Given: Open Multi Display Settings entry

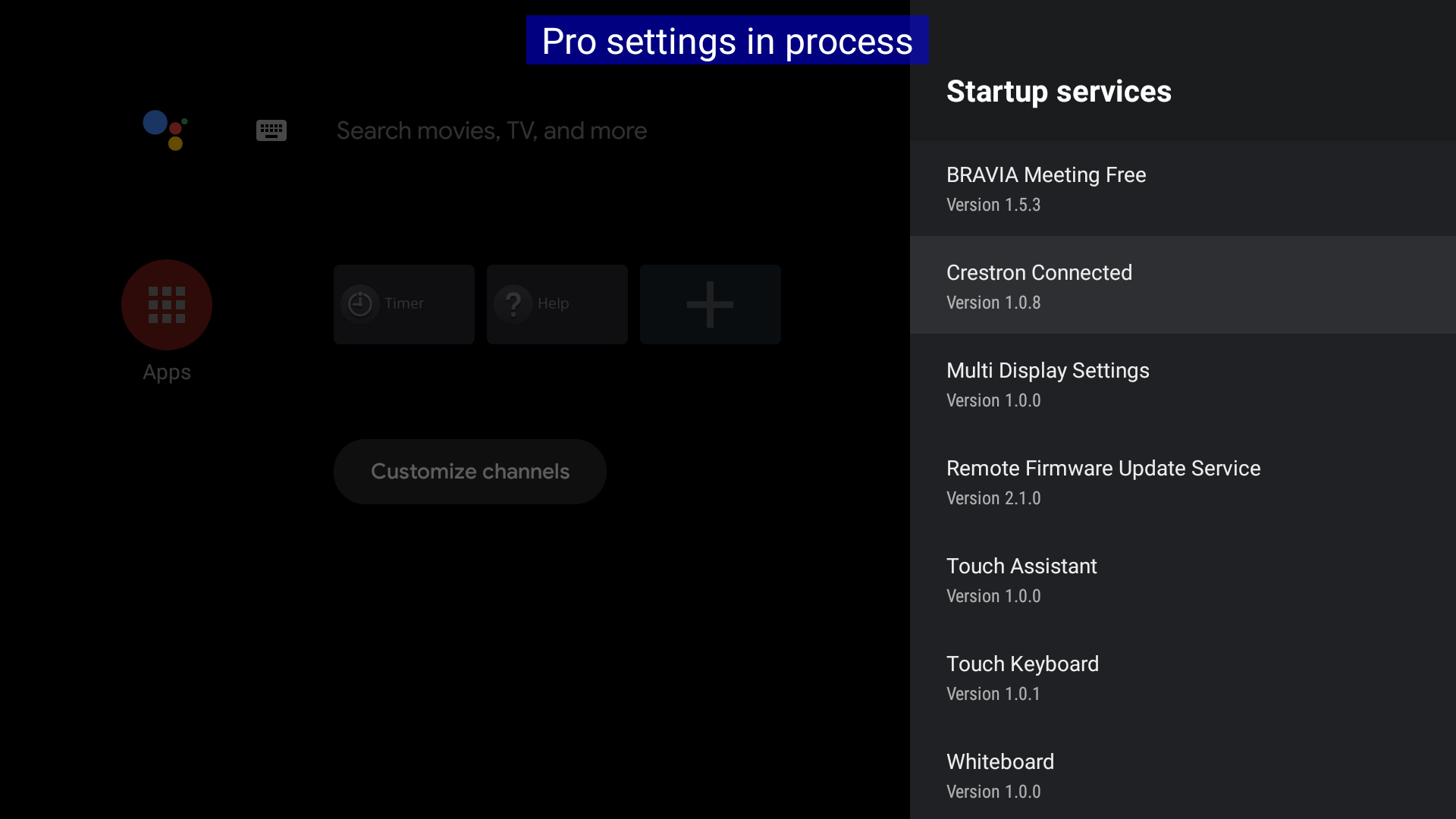Looking at the screenshot, I should click(x=1182, y=384).
